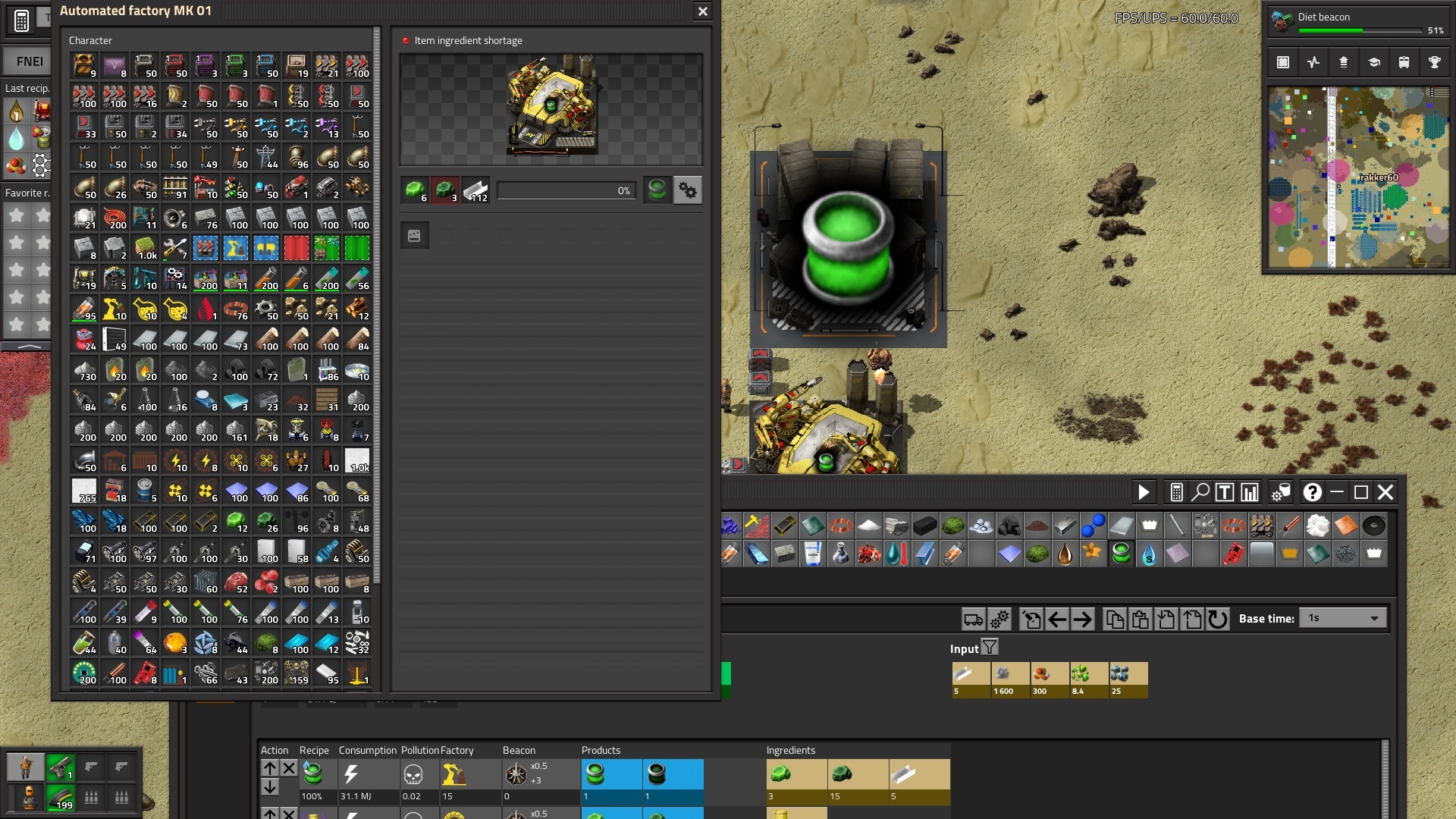Open the magnifier search icon in Helmod

[1200, 493]
